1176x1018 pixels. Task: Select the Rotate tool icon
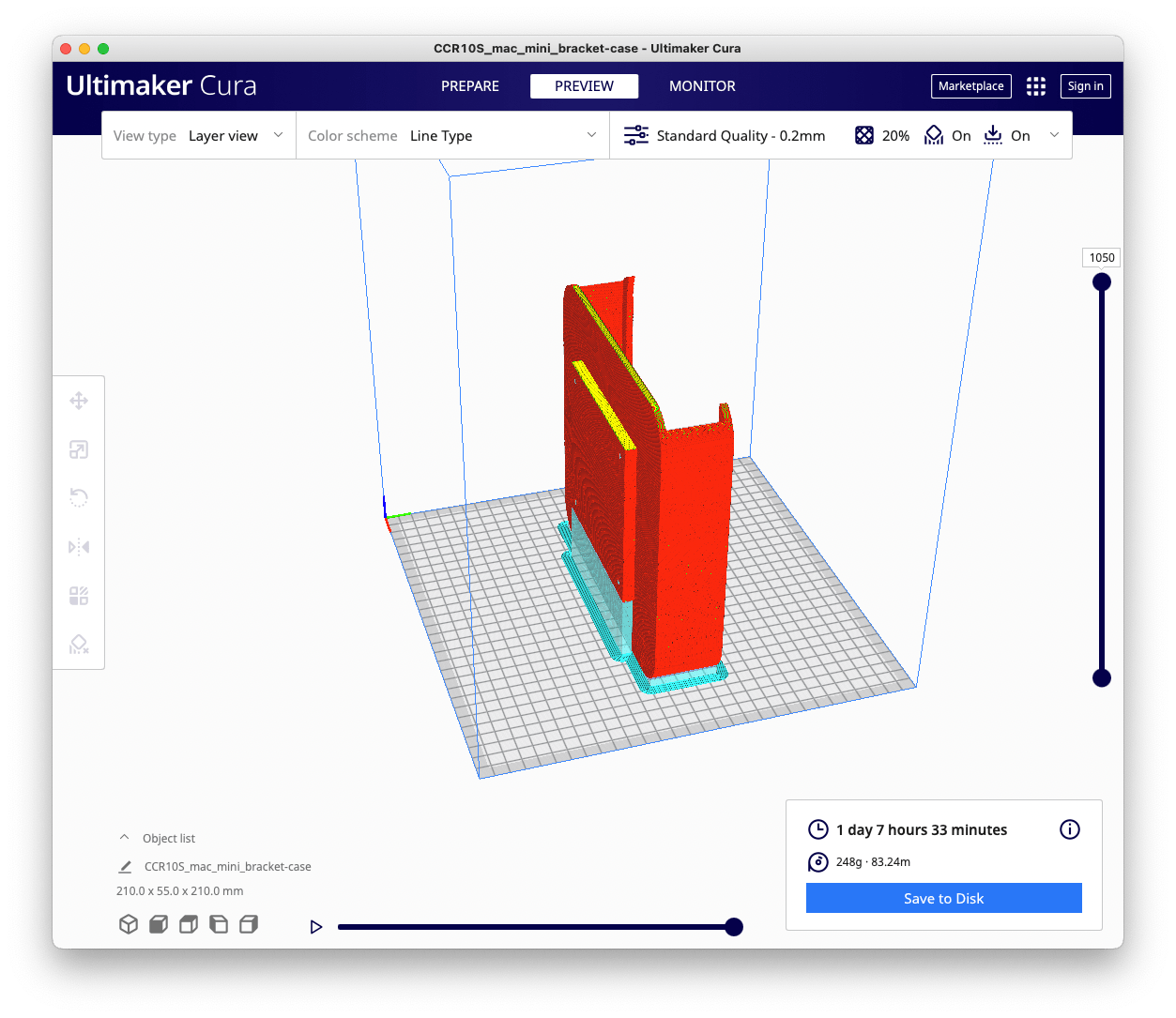[x=79, y=498]
